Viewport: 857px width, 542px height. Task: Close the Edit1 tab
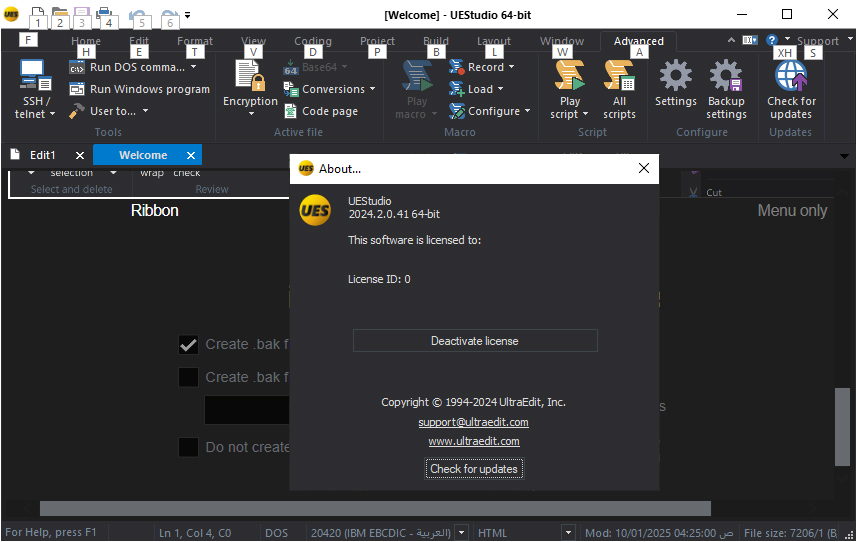pyautogui.click(x=80, y=156)
